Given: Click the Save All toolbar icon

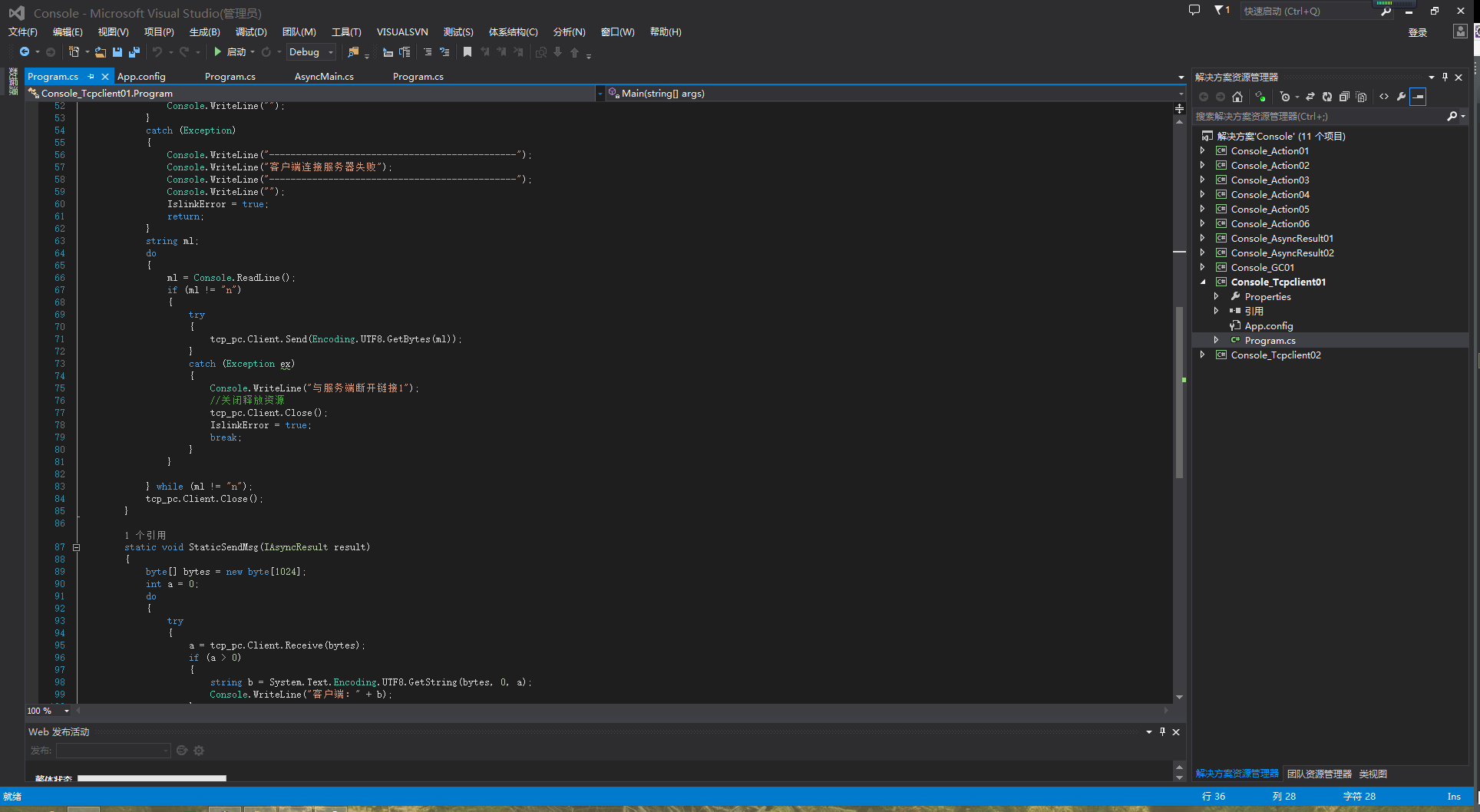Looking at the screenshot, I should pos(134,52).
